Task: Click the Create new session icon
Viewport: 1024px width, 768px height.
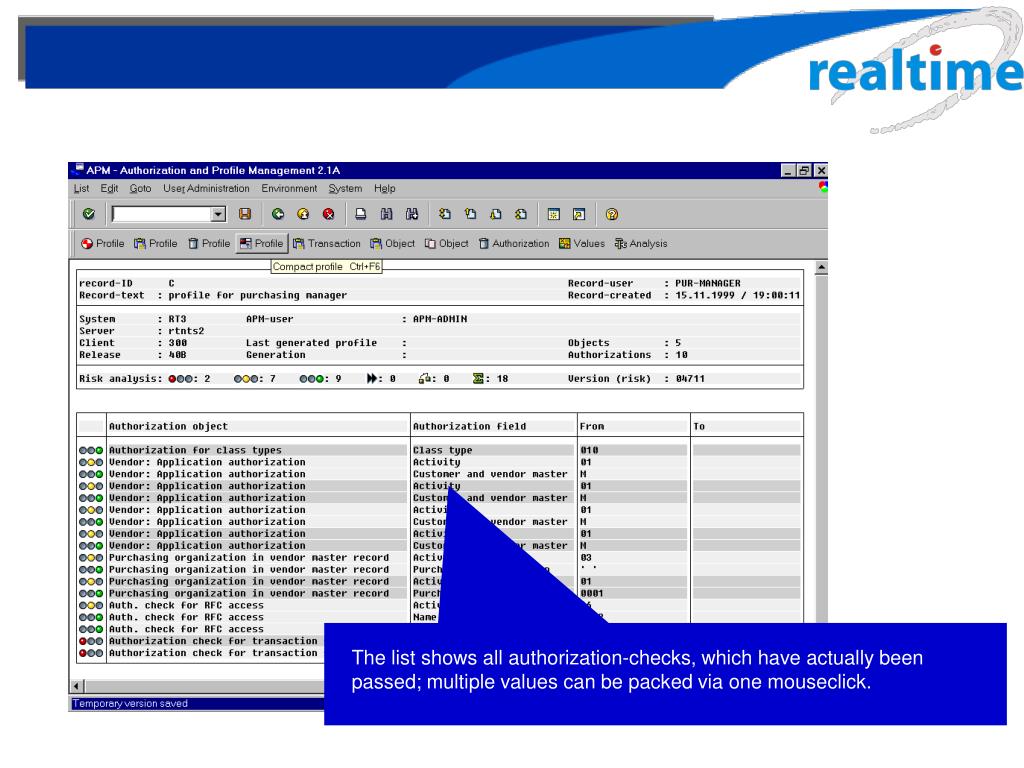Action: 554,214
